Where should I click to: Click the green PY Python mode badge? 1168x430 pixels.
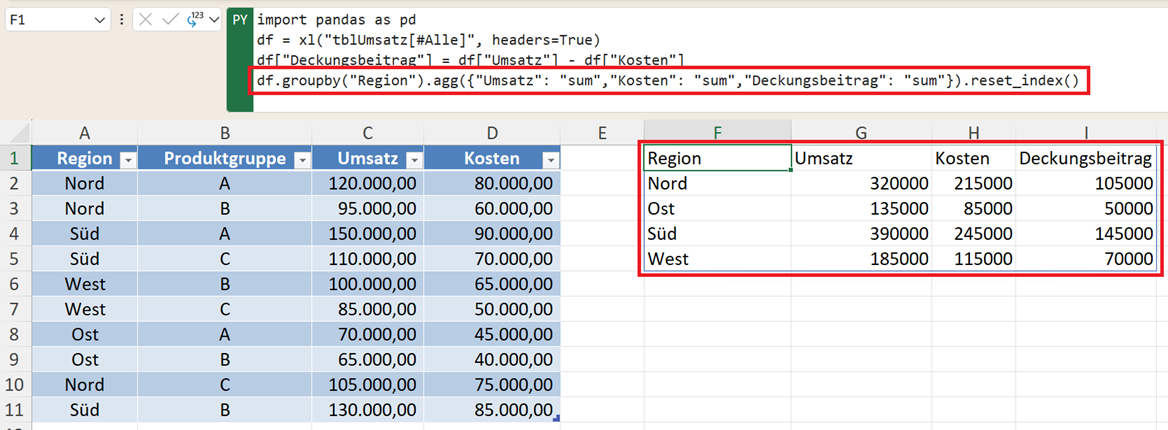240,20
